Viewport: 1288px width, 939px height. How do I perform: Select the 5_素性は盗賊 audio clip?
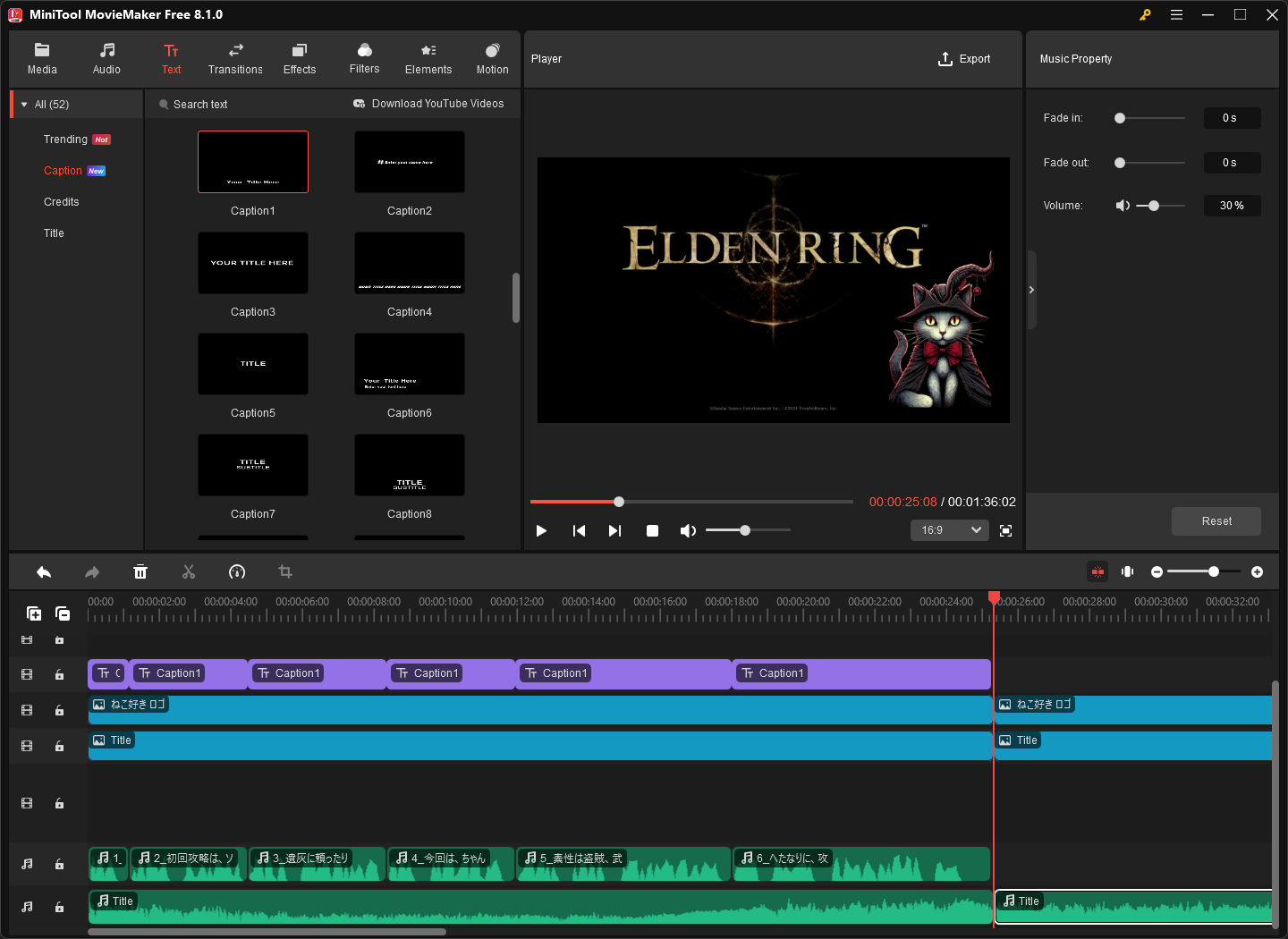tap(623, 864)
